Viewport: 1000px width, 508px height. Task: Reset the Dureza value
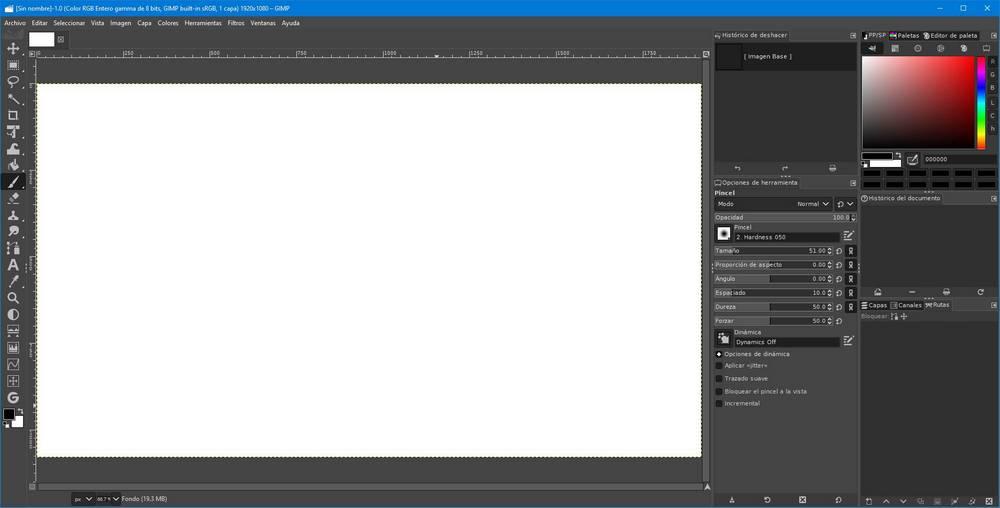point(839,307)
